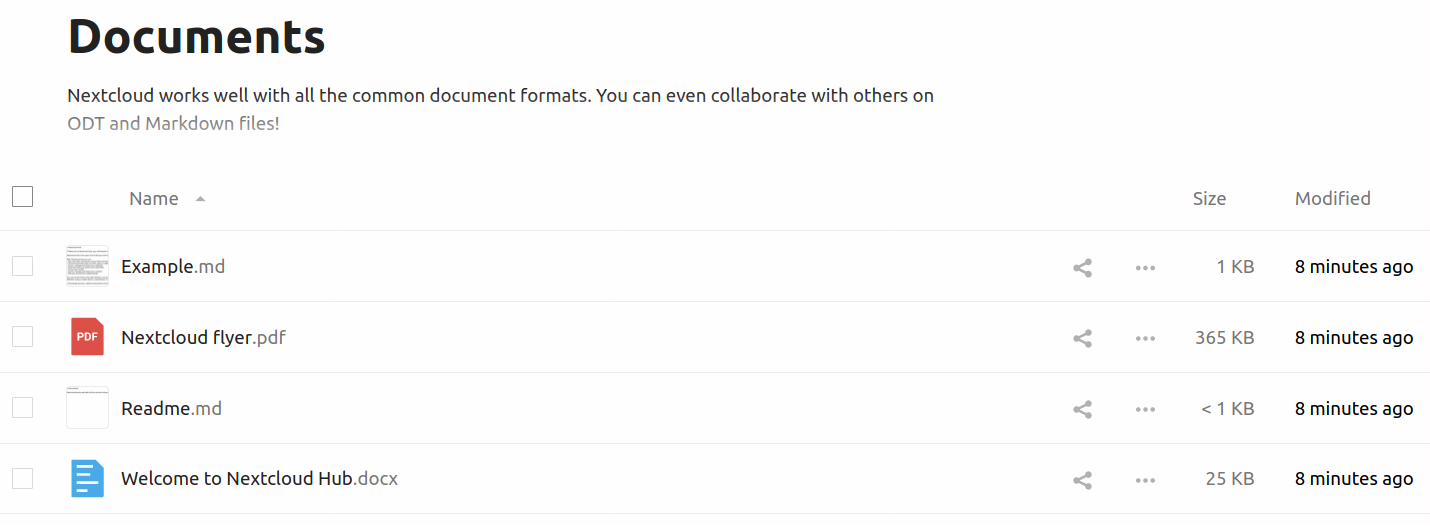
Task: Select the Example.md checkbox
Action: (x=23, y=266)
